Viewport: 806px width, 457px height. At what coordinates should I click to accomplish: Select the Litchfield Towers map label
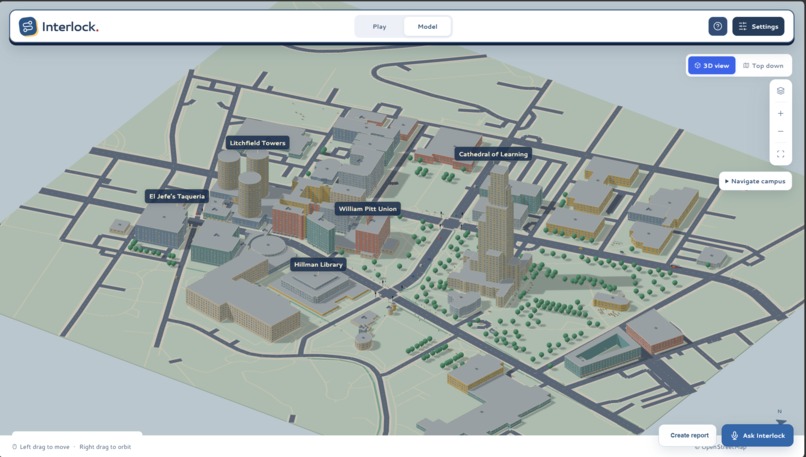[258, 143]
